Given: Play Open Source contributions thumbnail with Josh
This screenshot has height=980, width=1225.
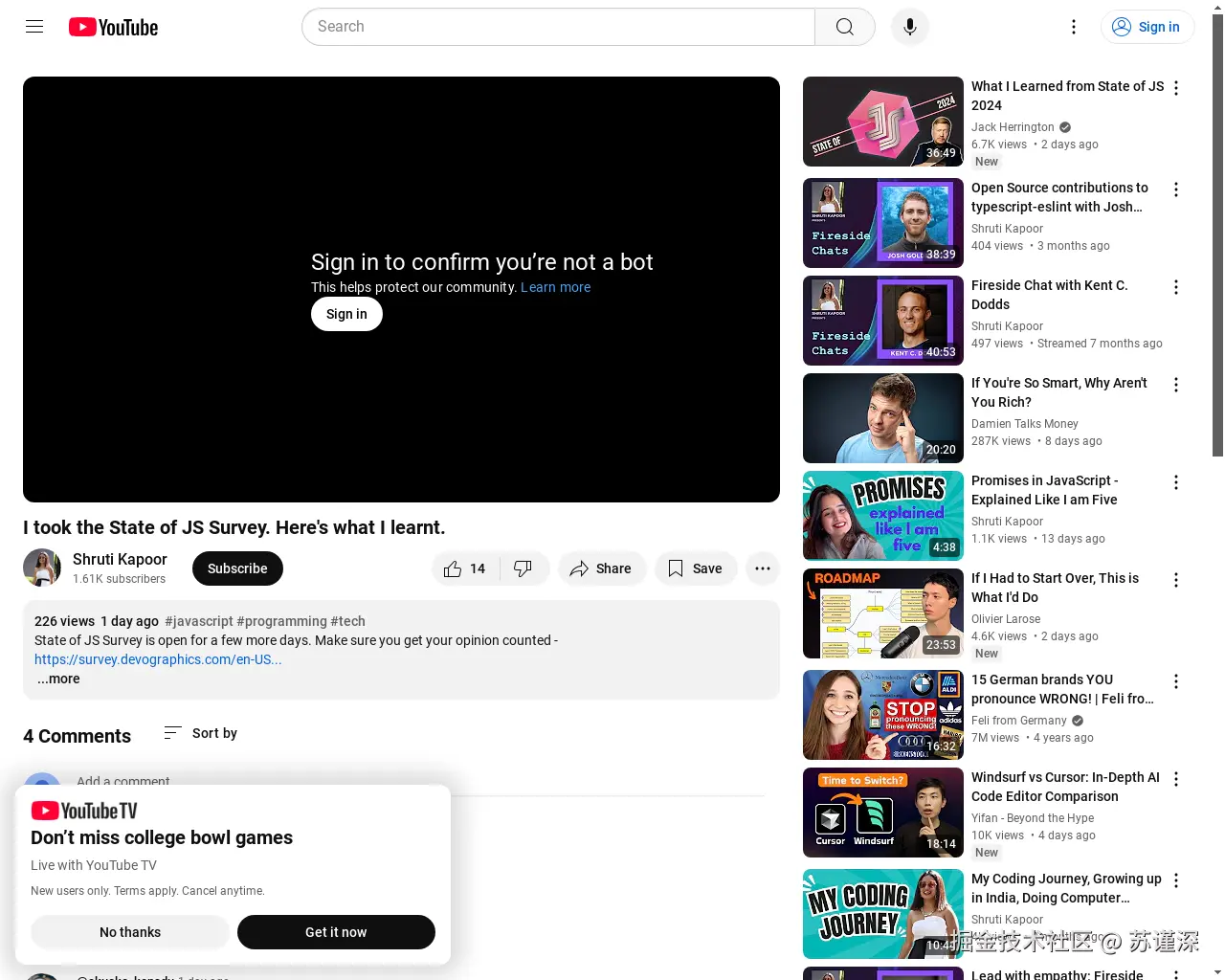Looking at the screenshot, I should point(883,223).
